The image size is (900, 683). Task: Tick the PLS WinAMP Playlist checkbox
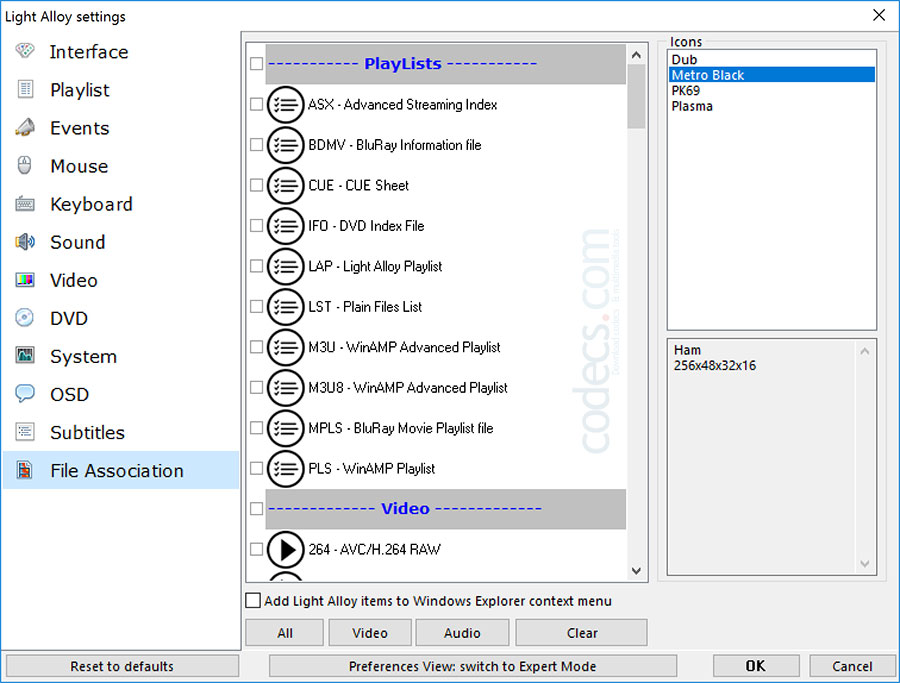tap(257, 468)
